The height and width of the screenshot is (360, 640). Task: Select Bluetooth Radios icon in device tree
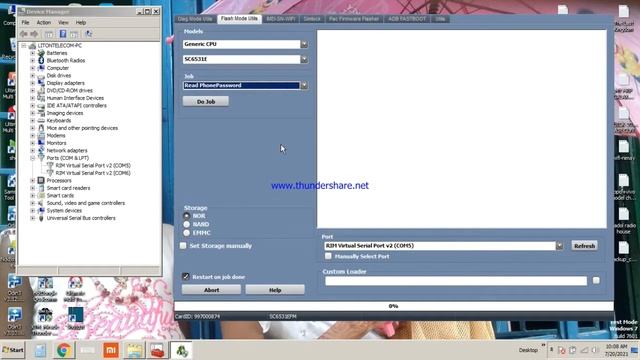tap(41, 60)
